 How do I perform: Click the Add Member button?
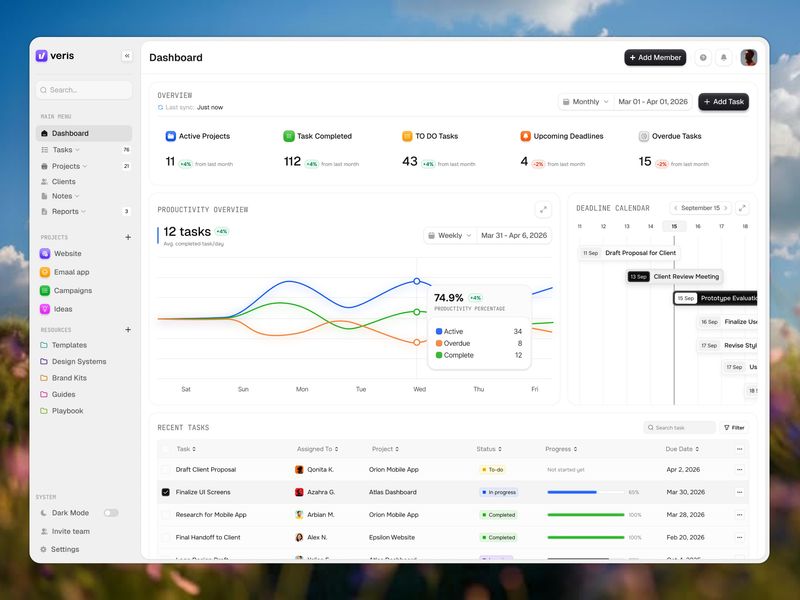point(655,58)
